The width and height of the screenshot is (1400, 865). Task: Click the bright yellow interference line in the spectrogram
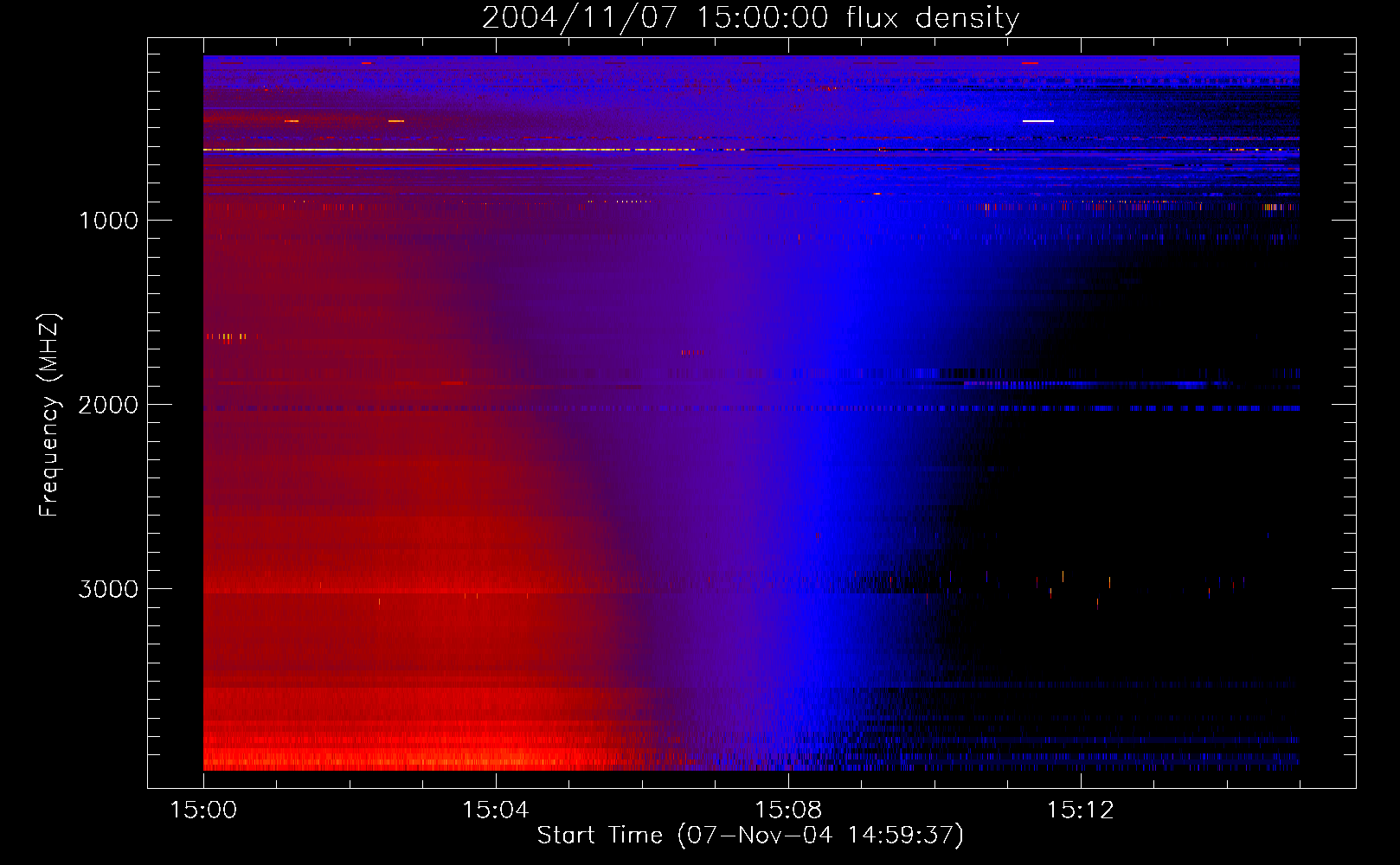450,150
